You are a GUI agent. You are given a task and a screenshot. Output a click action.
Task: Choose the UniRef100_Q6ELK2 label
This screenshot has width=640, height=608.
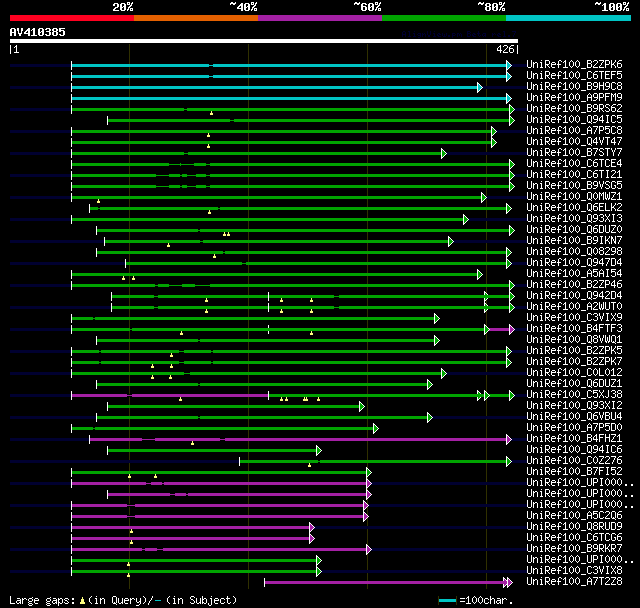coord(574,208)
